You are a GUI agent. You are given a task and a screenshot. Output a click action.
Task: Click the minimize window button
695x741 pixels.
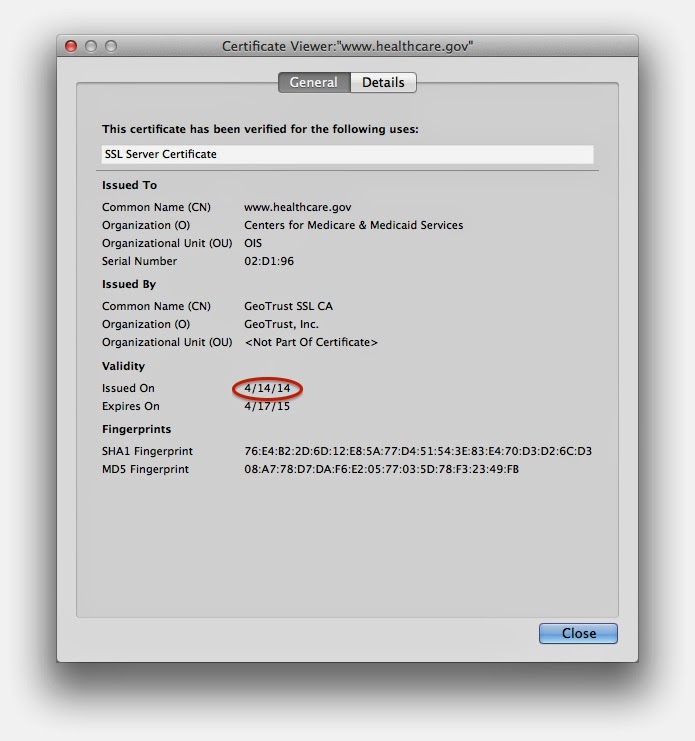[x=91, y=46]
